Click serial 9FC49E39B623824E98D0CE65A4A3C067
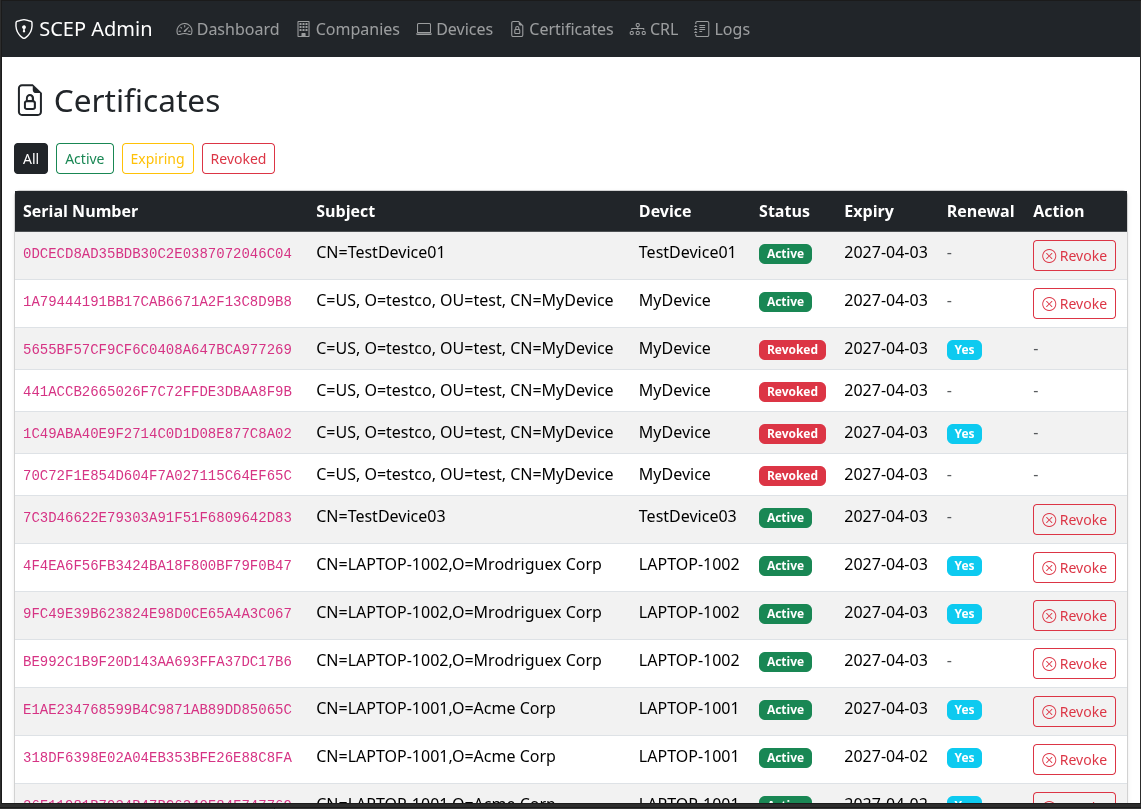The image size is (1141, 809). (157, 613)
